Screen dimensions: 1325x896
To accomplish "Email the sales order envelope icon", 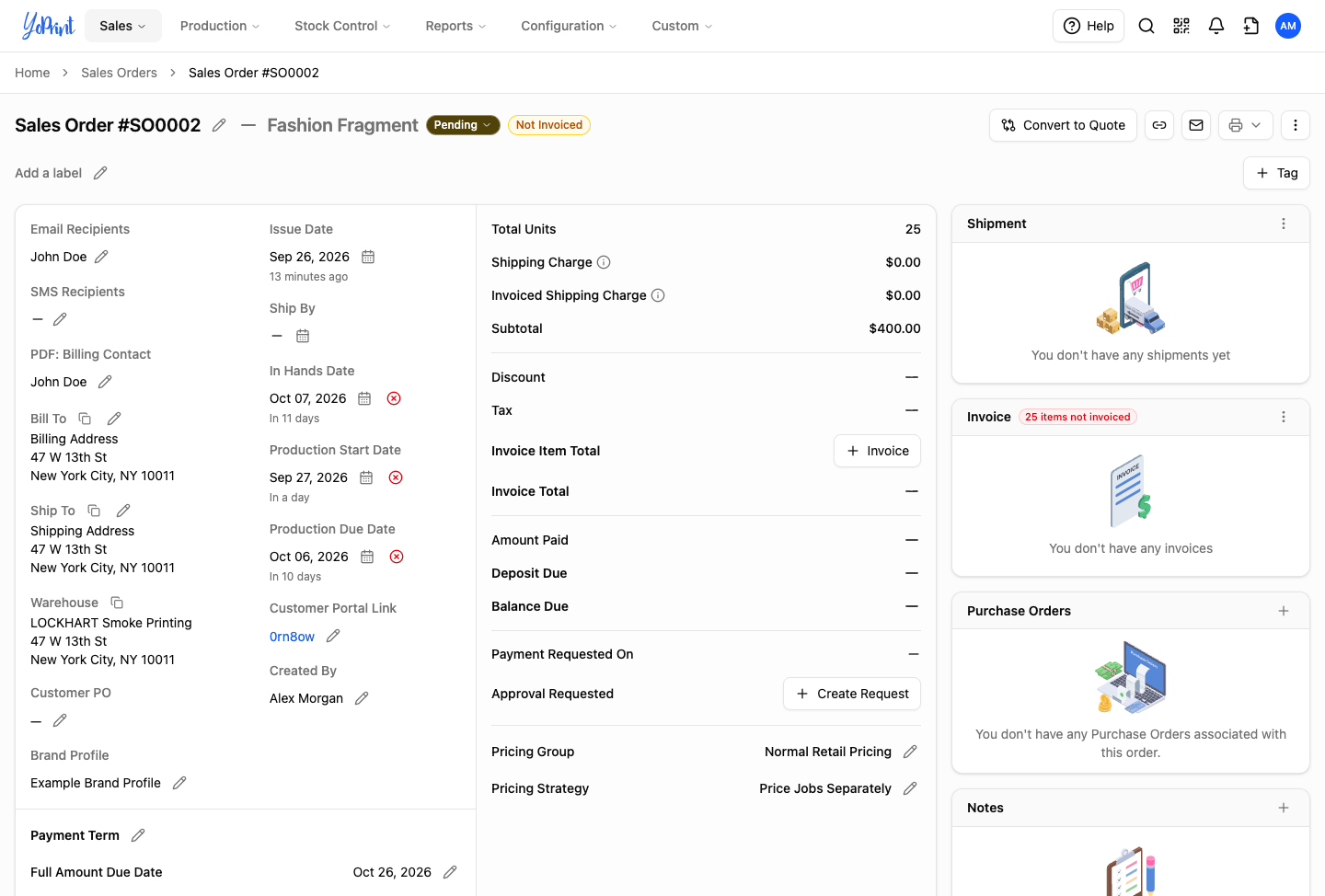I will point(1196,125).
